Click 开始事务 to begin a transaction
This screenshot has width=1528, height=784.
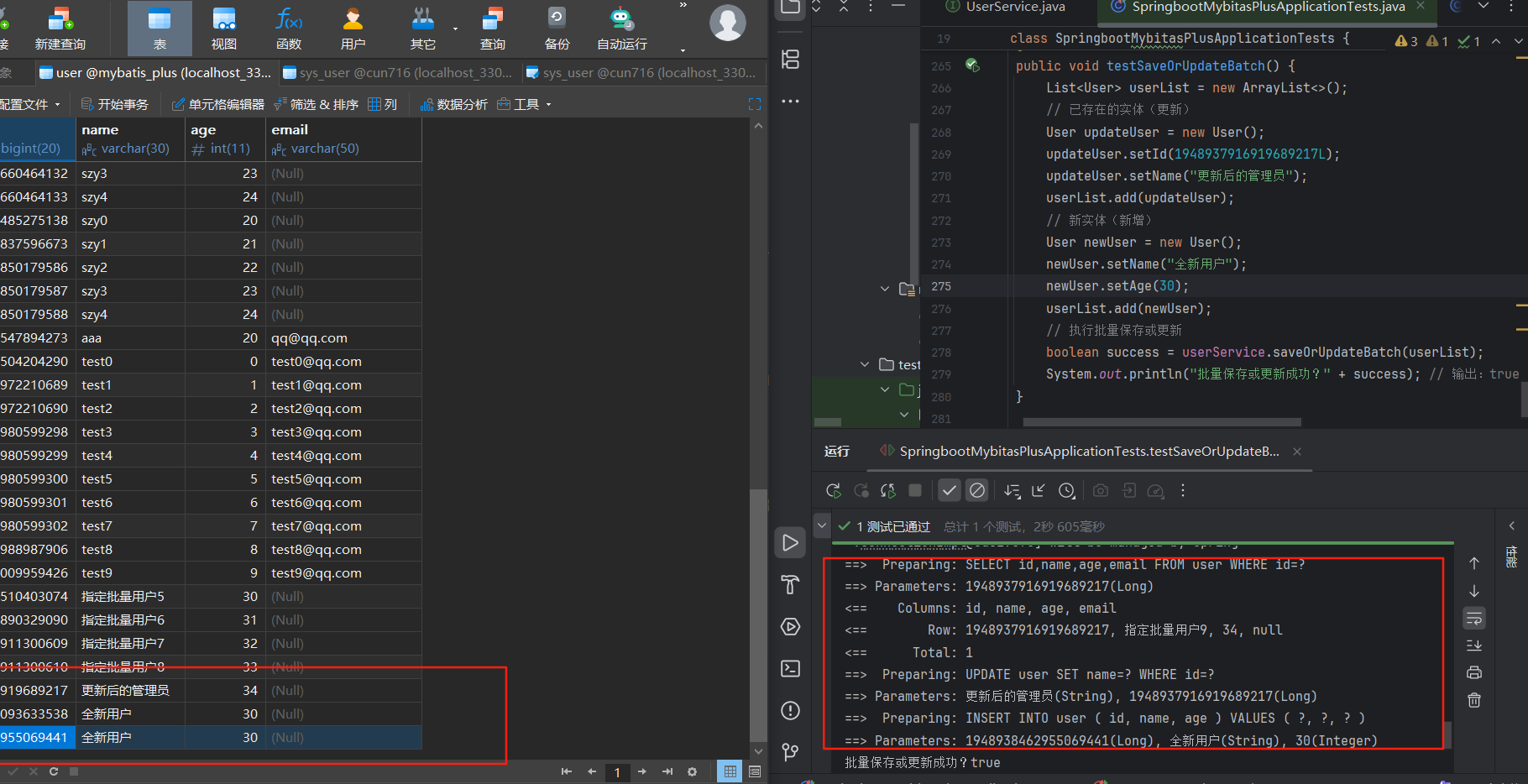pos(115,104)
